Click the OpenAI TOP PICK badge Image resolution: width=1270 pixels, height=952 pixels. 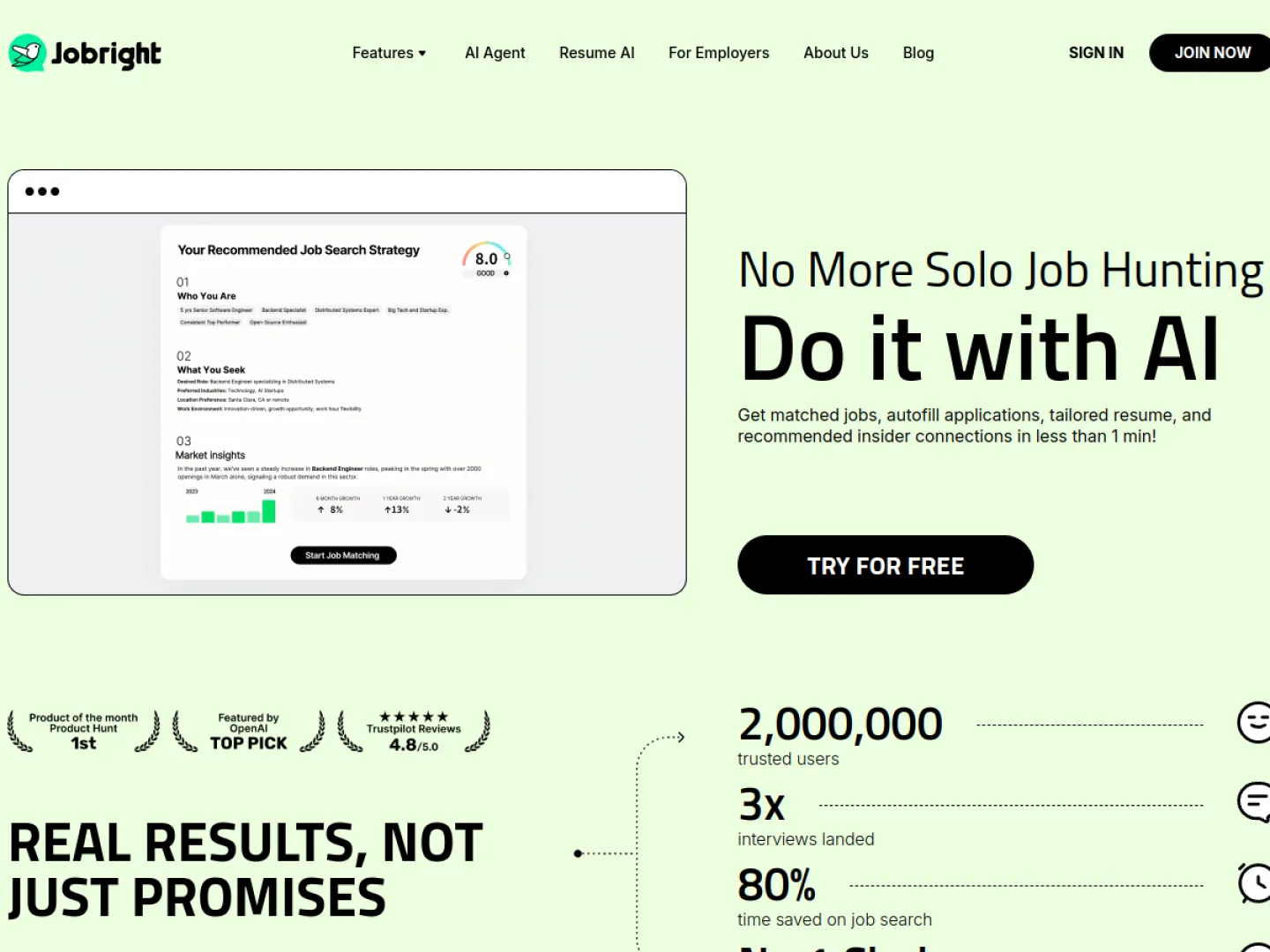(249, 732)
